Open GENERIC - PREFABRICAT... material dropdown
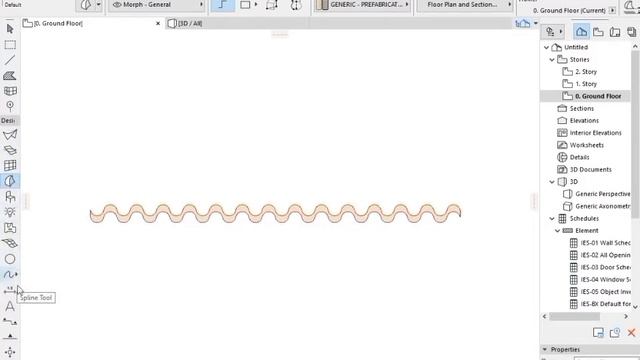The width and height of the screenshot is (640, 360). click(363, 5)
